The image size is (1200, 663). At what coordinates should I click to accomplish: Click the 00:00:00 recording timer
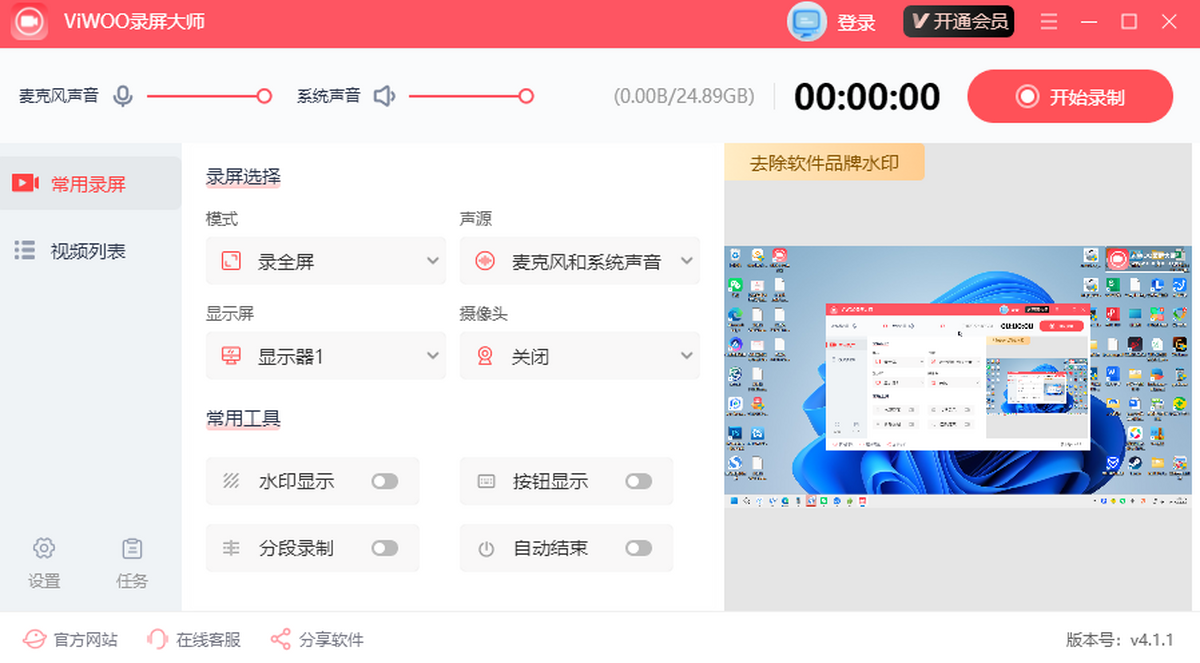[867, 97]
